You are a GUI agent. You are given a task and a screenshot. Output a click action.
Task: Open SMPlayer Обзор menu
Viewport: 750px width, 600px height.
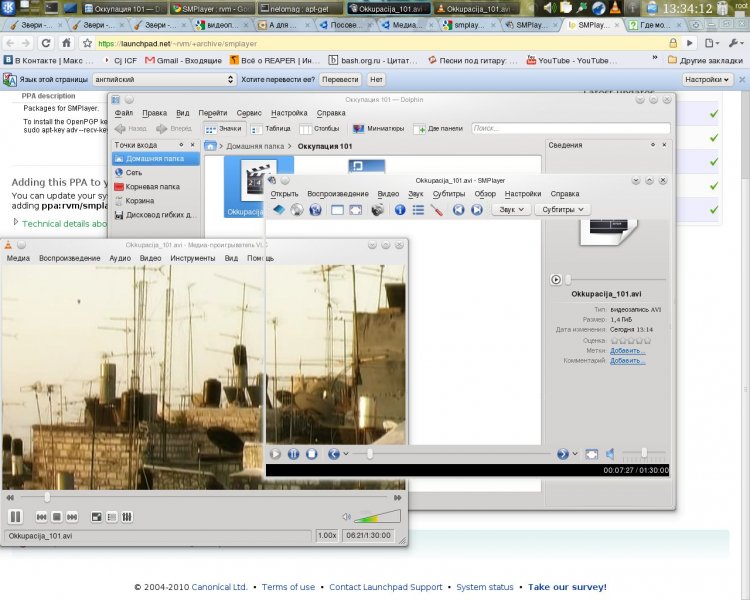tap(485, 194)
